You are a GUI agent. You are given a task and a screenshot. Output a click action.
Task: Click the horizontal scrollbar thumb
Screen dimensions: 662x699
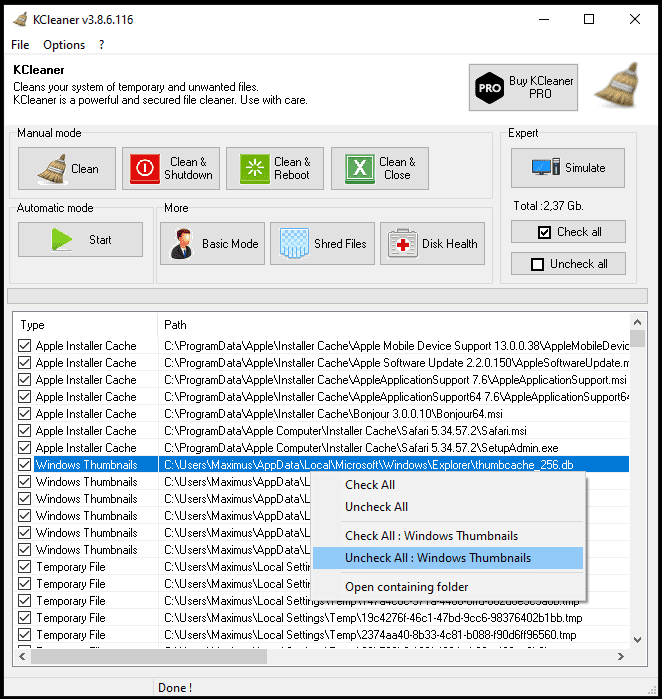(x=149, y=656)
